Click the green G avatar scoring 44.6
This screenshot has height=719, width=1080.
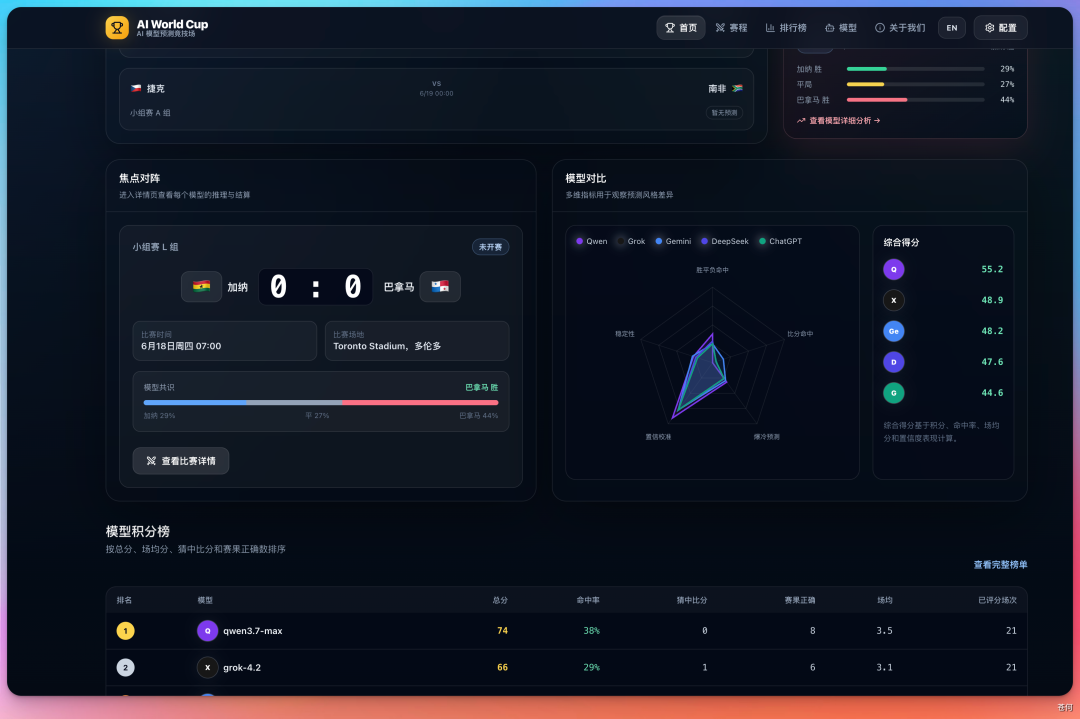pyautogui.click(x=893, y=393)
